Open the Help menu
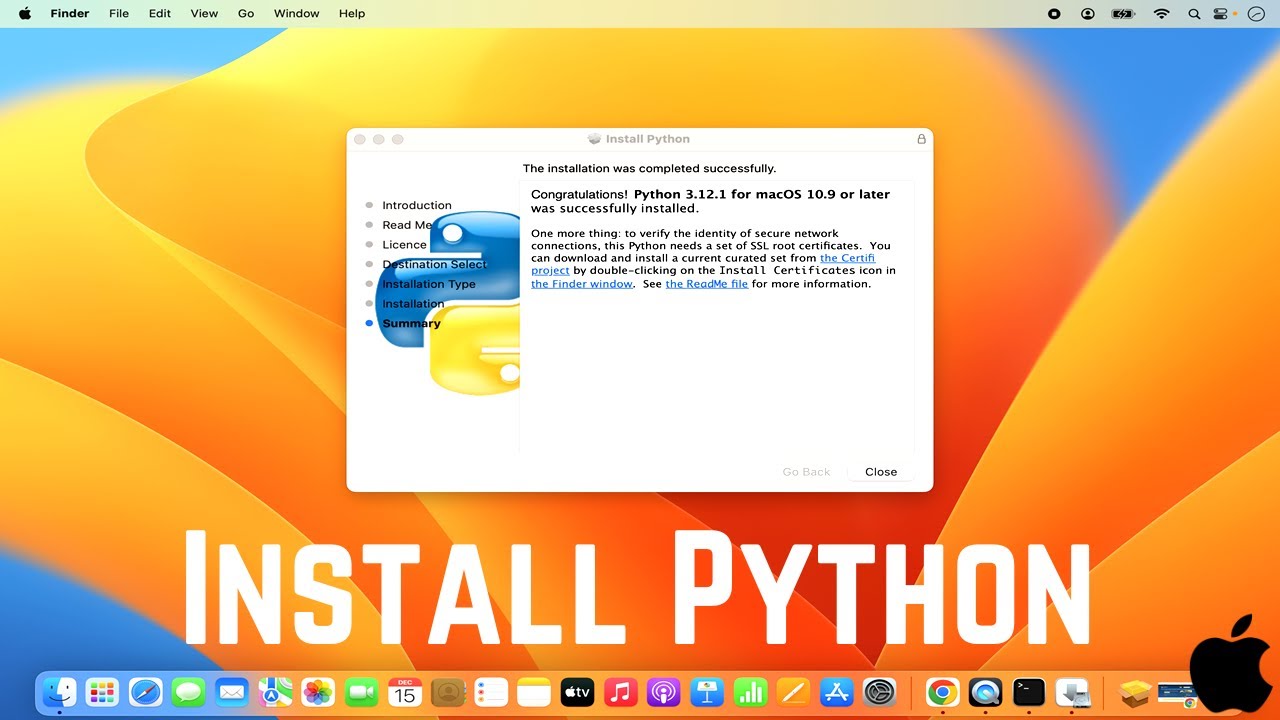Screen dimensions: 1280x720 [352, 14]
